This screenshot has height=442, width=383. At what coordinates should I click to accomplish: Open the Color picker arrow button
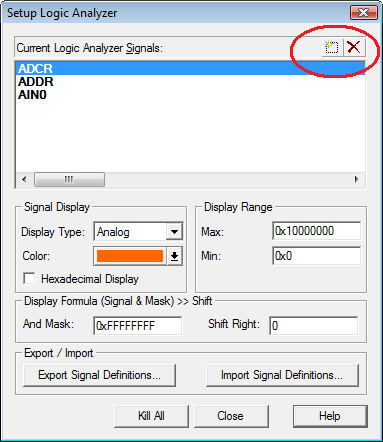(174, 256)
